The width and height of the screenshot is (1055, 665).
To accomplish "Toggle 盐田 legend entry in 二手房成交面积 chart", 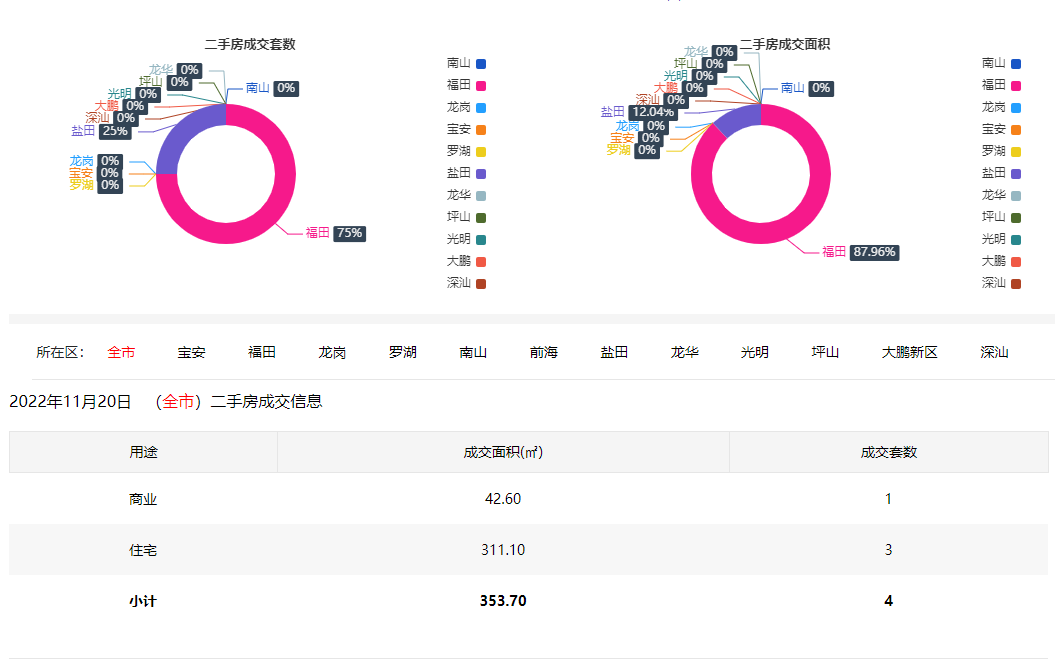I will 1002,173.
